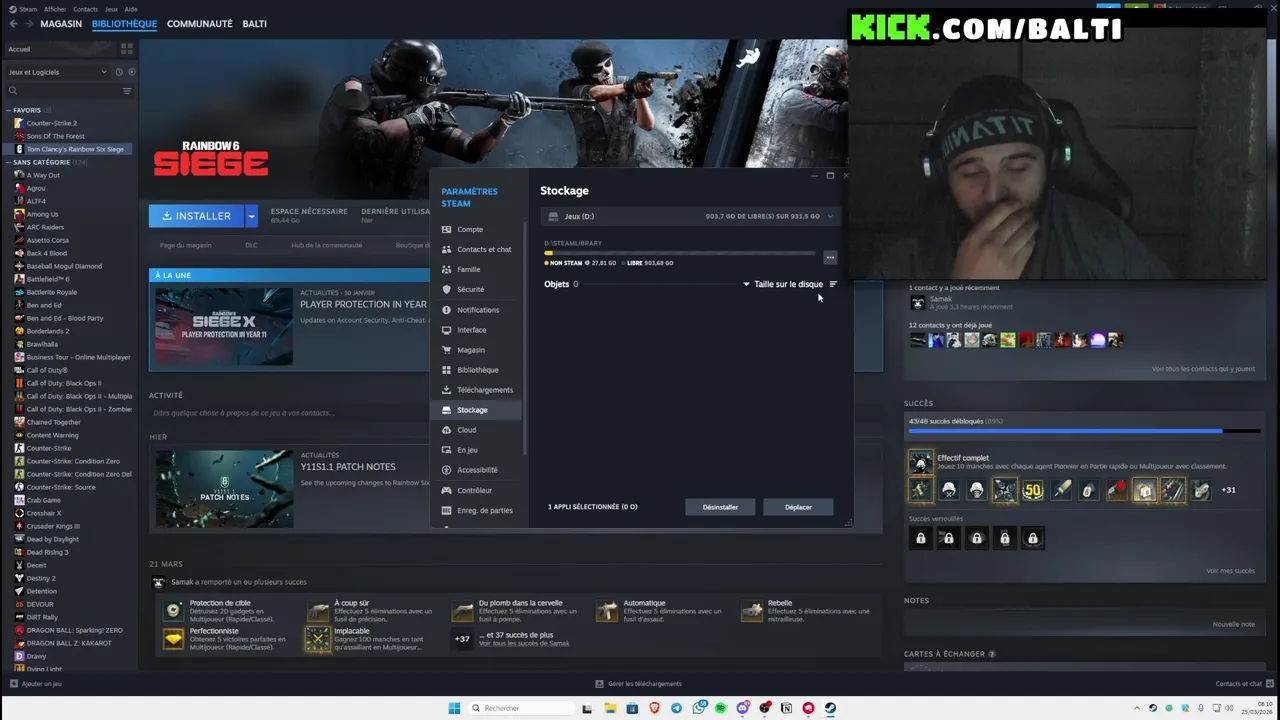
Task: Open Telegram from the taskbar
Action: point(676,708)
